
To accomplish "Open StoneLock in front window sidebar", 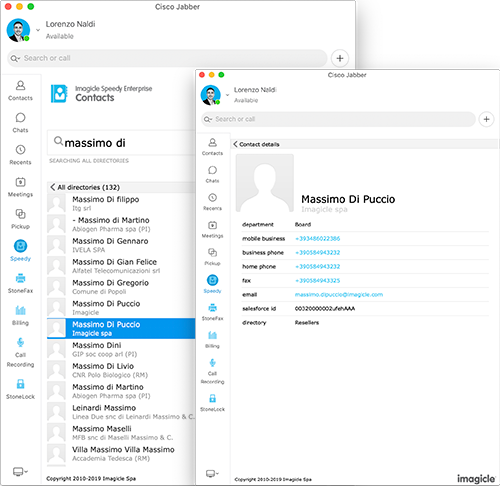I will click(x=212, y=403).
